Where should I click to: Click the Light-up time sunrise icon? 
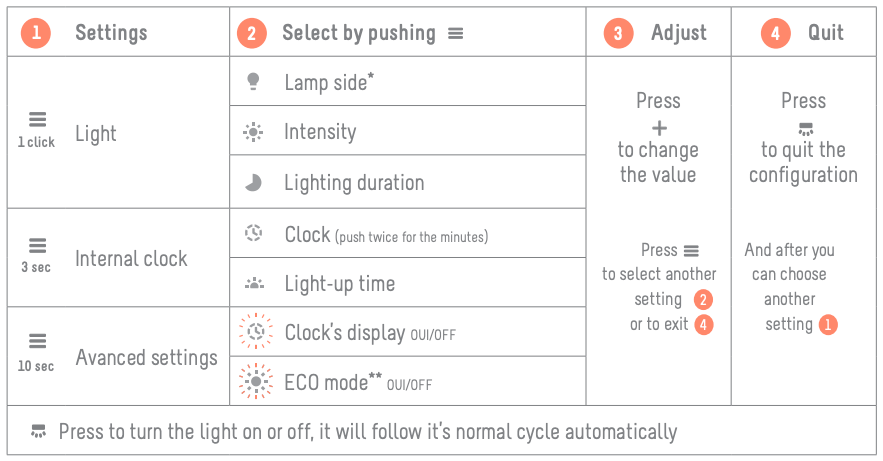[x=254, y=283]
